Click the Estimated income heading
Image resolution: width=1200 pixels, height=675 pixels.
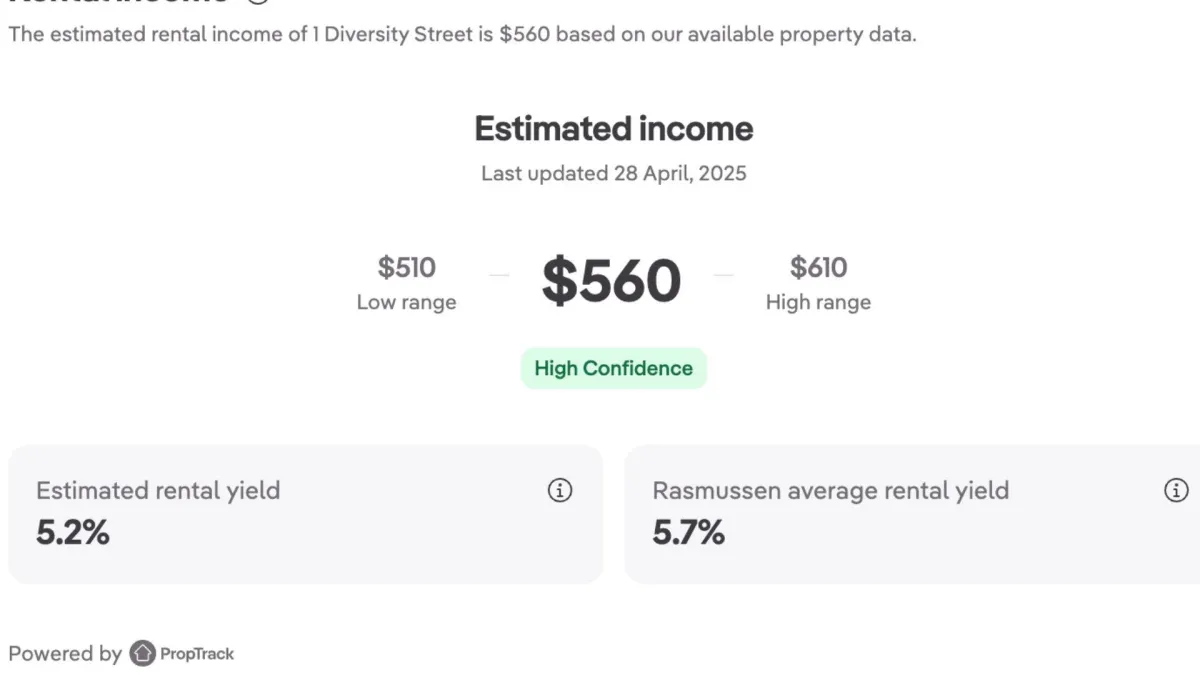coord(613,129)
